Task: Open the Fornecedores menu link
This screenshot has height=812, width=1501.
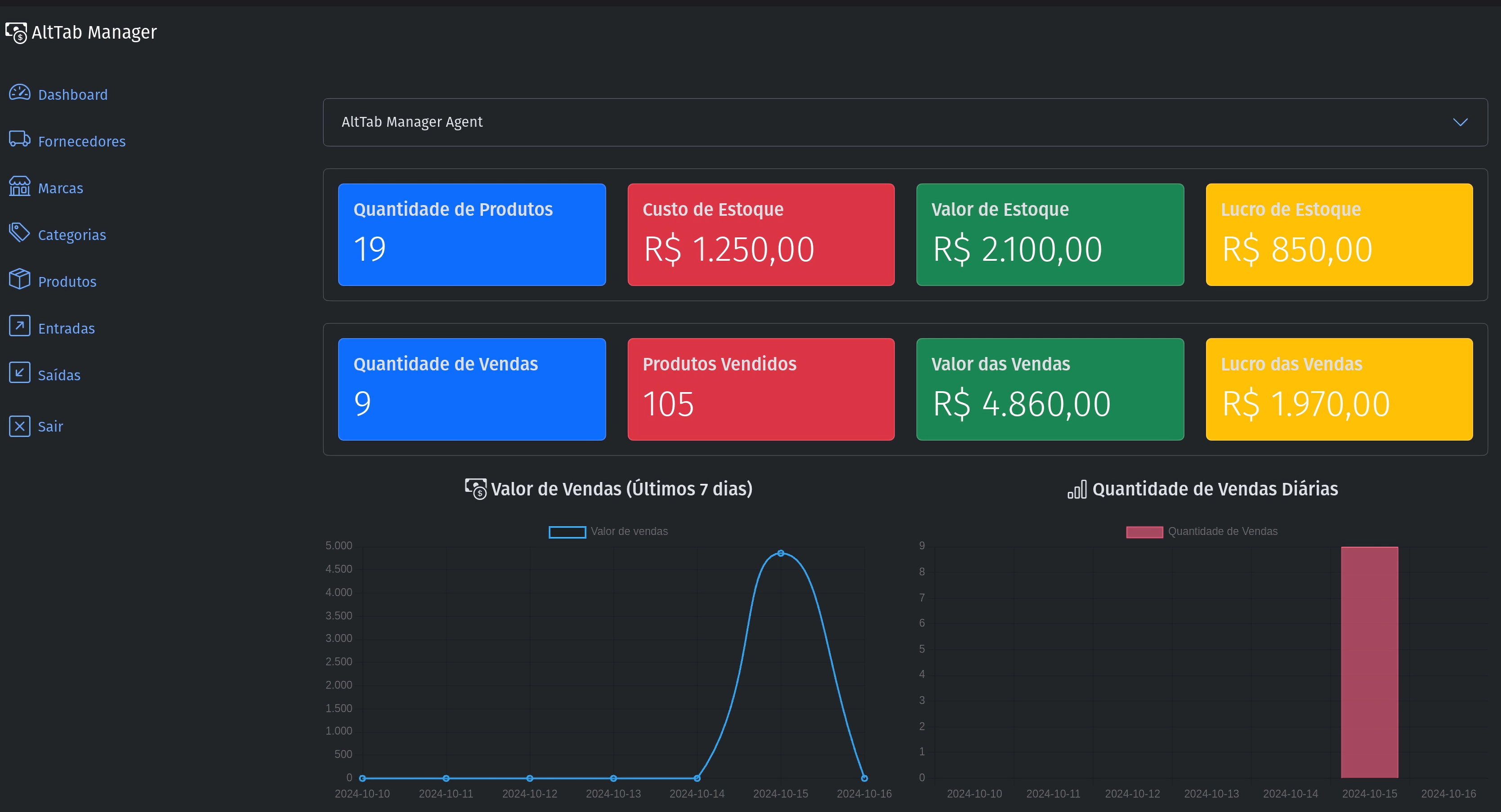Action: [81, 142]
